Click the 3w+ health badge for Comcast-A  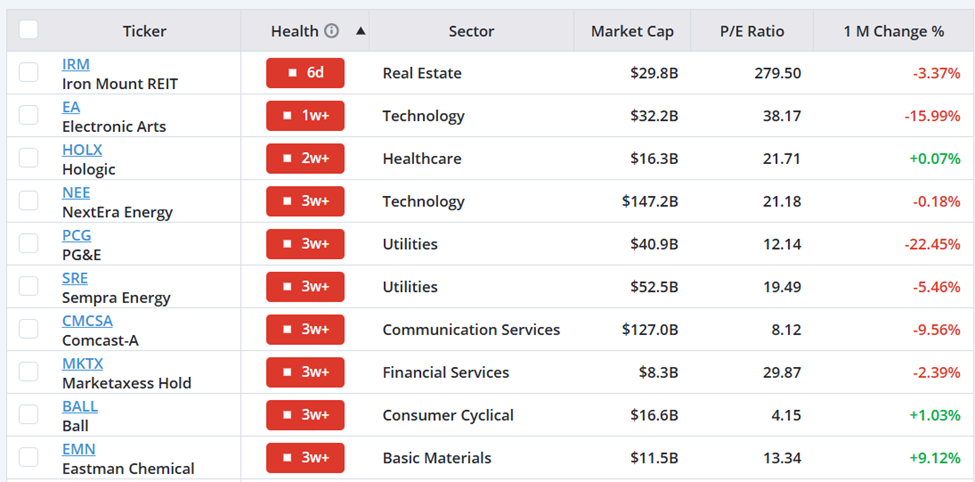305,330
